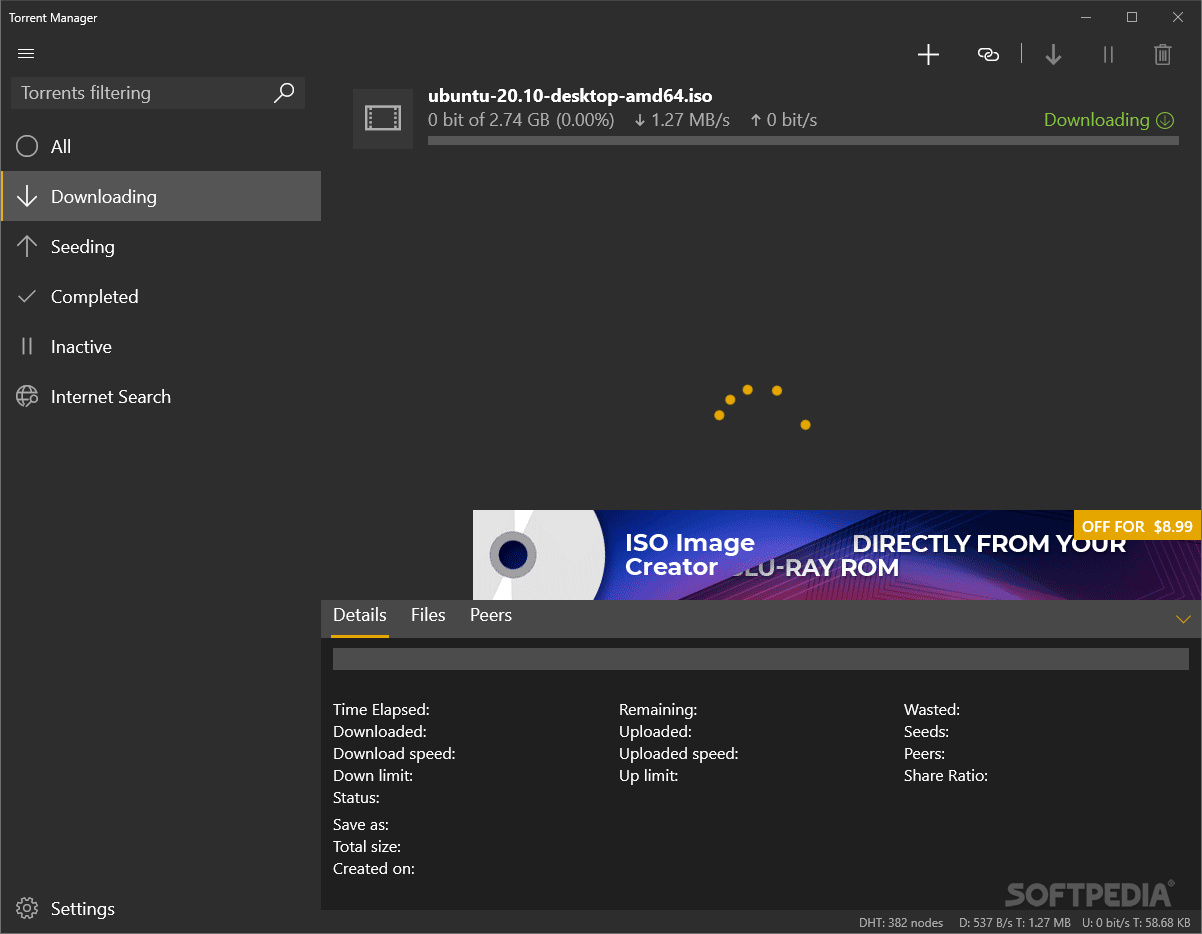1202x934 pixels.
Task: Select the Downloading filter
Action: 161,196
